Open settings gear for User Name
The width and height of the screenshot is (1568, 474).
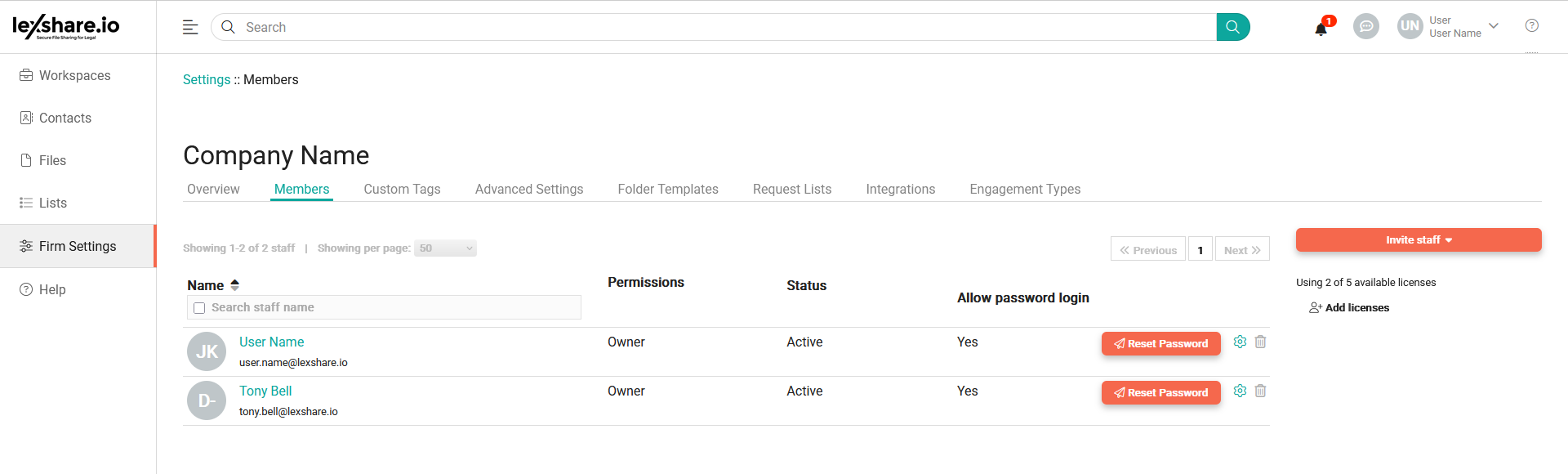point(1240,342)
